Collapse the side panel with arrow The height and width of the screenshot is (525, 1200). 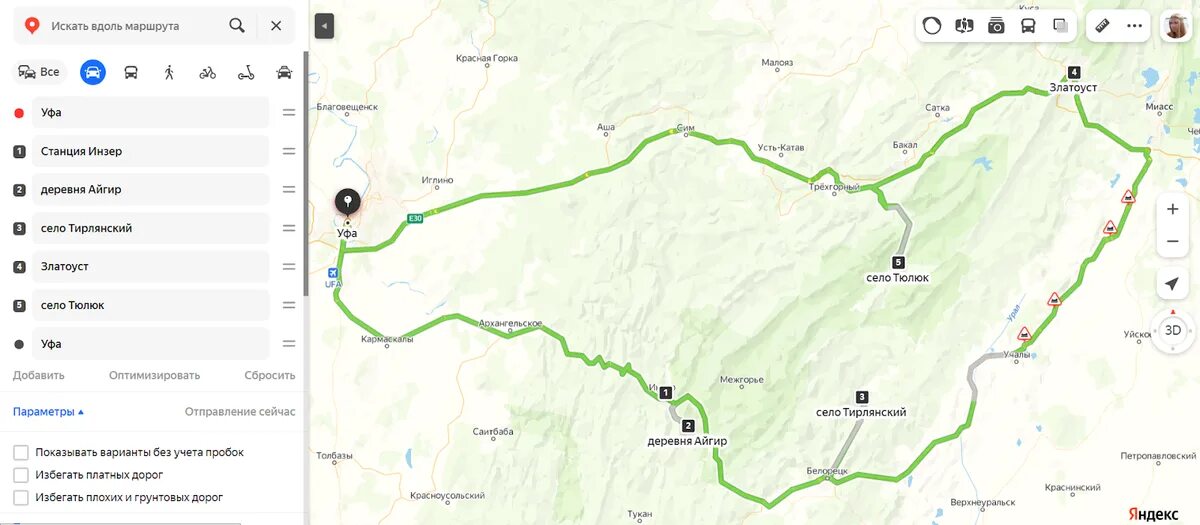tap(324, 26)
